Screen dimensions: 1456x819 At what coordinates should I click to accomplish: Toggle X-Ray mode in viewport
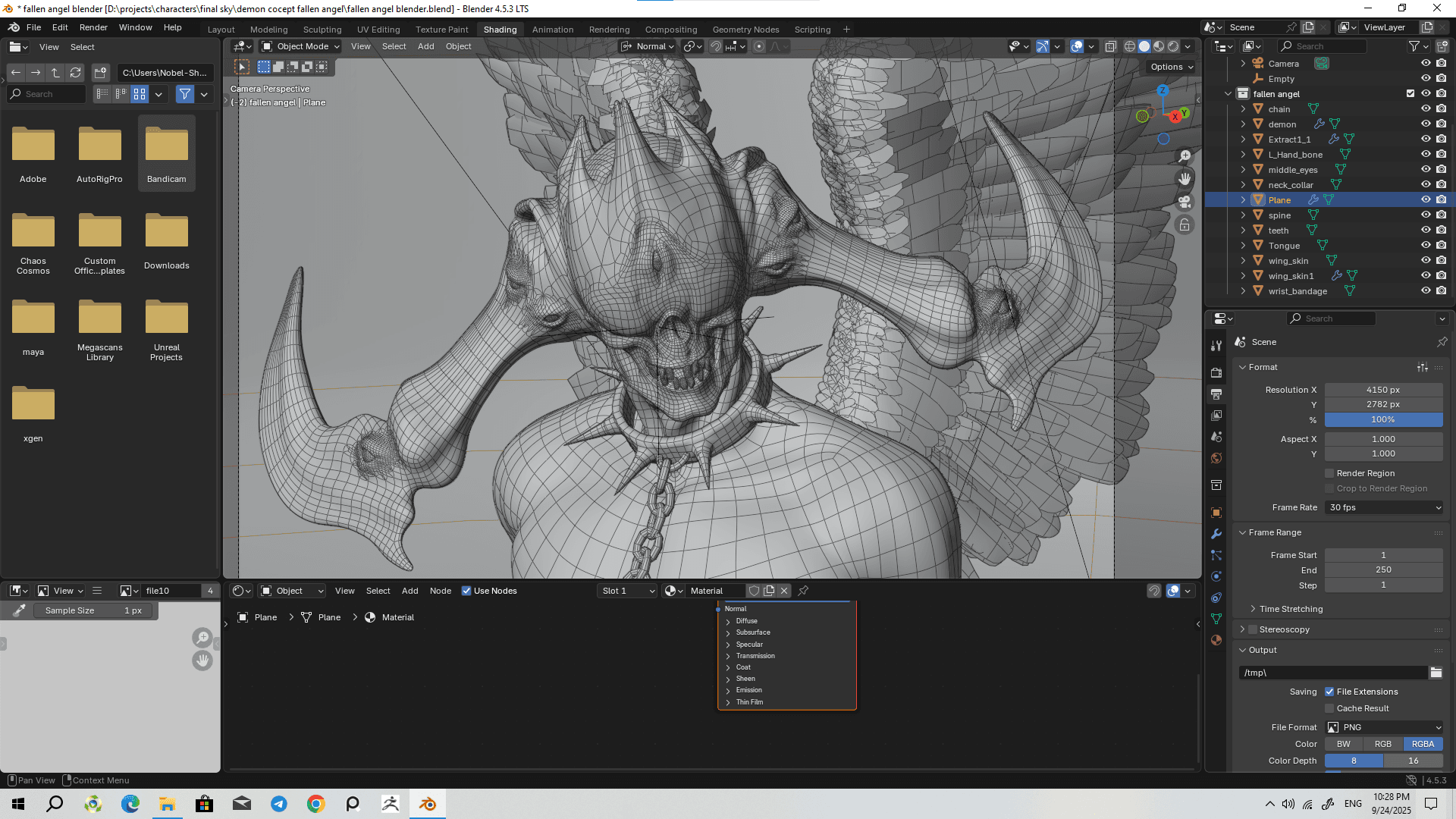1110,46
